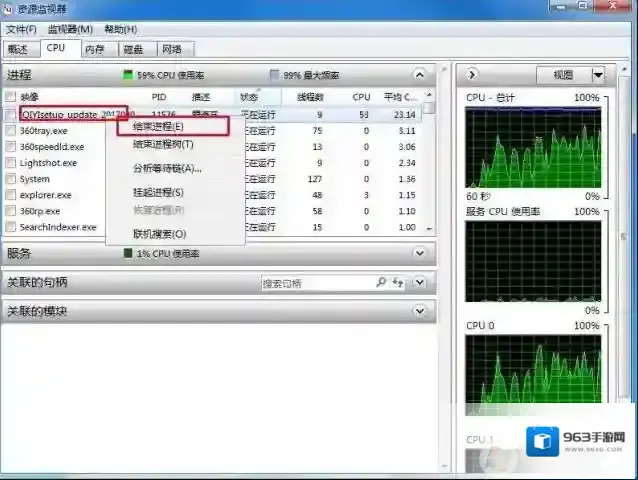Select 挂起进程(S) in the context menu

(x=158, y=192)
